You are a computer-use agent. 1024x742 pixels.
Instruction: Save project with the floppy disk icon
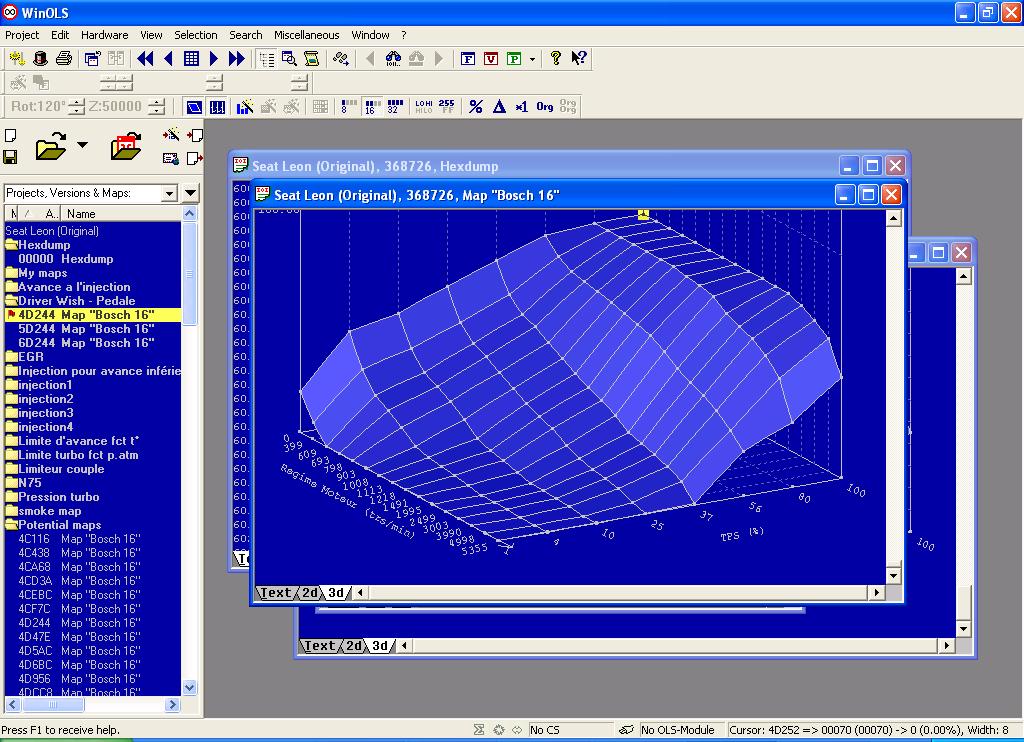tap(10, 157)
